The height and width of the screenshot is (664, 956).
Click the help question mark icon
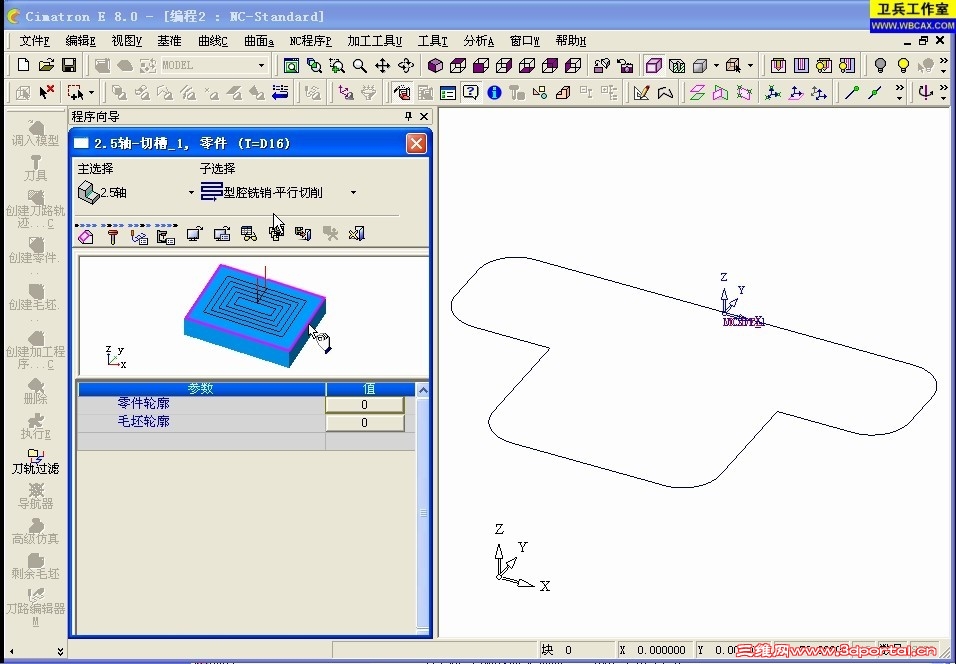[471, 93]
